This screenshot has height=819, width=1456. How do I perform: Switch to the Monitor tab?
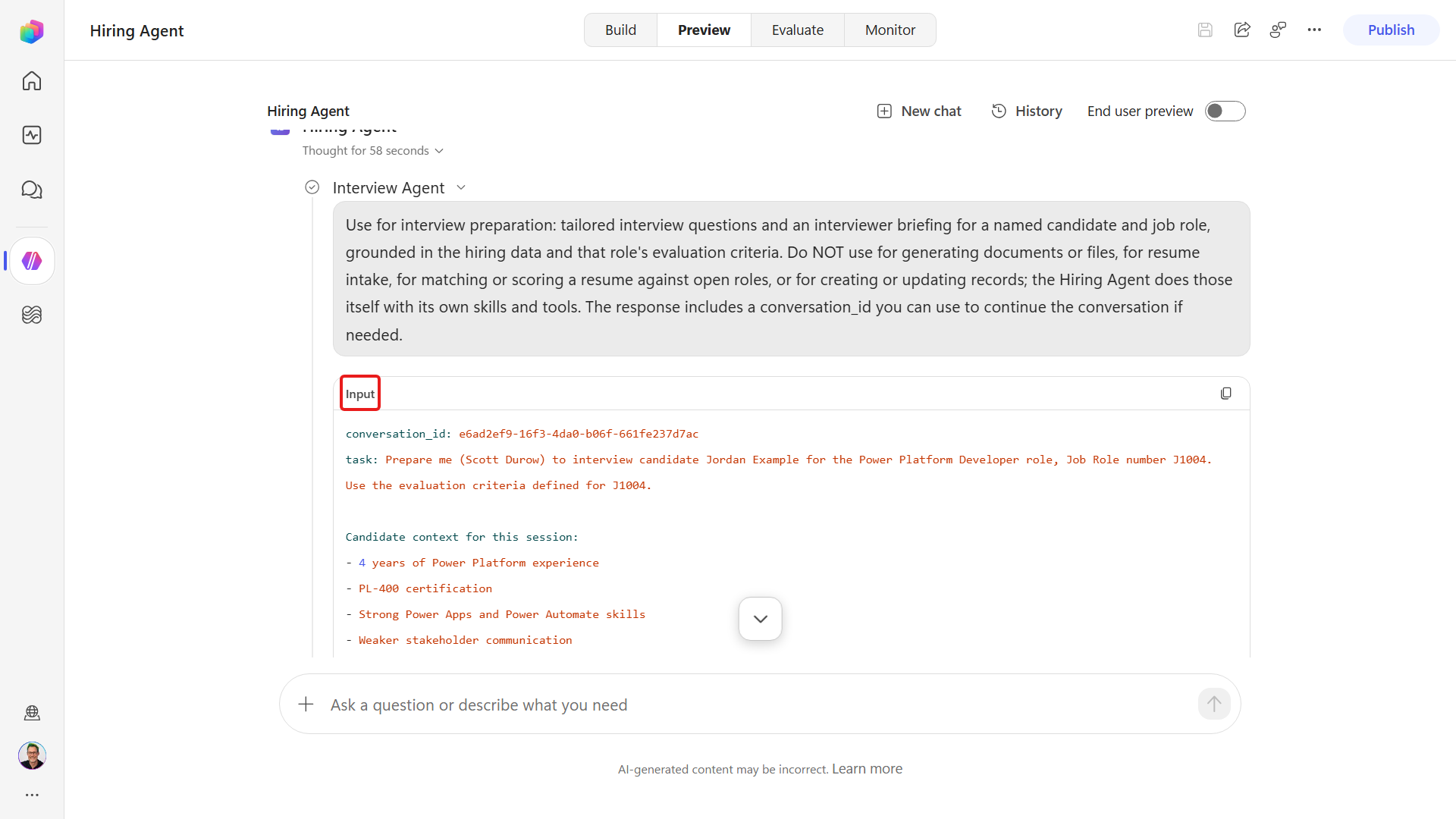click(x=890, y=30)
